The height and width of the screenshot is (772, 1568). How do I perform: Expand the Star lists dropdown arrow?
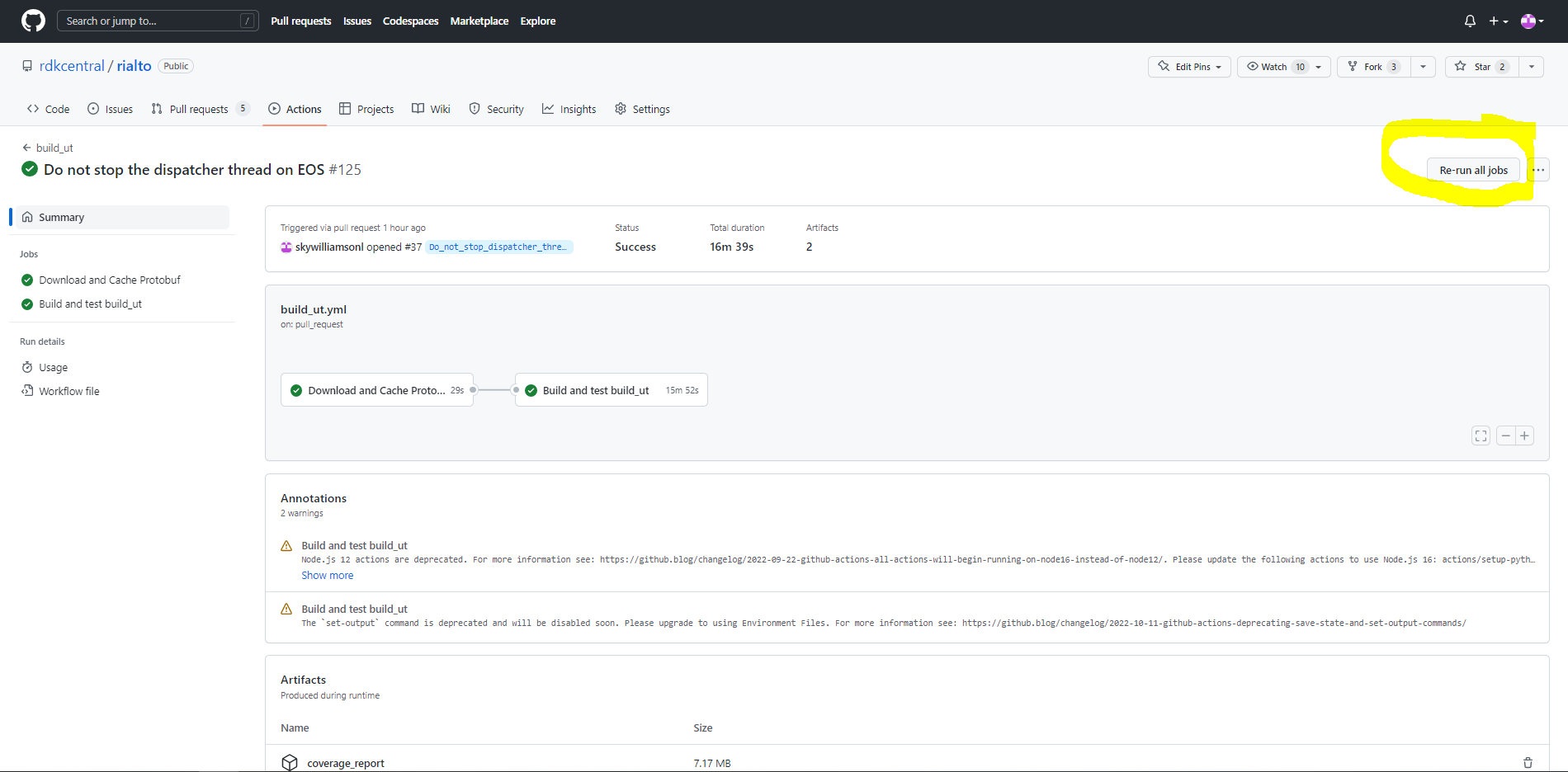pos(1532,67)
